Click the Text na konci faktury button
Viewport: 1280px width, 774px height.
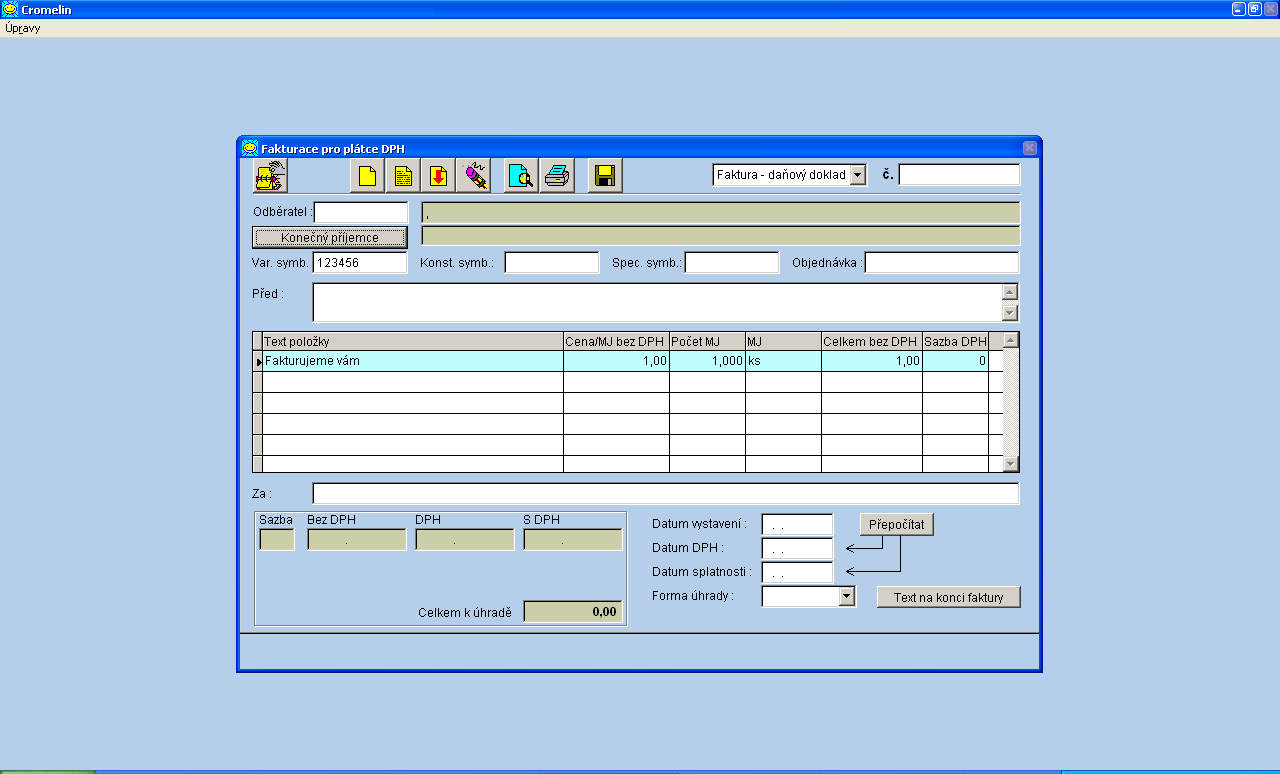[948, 597]
